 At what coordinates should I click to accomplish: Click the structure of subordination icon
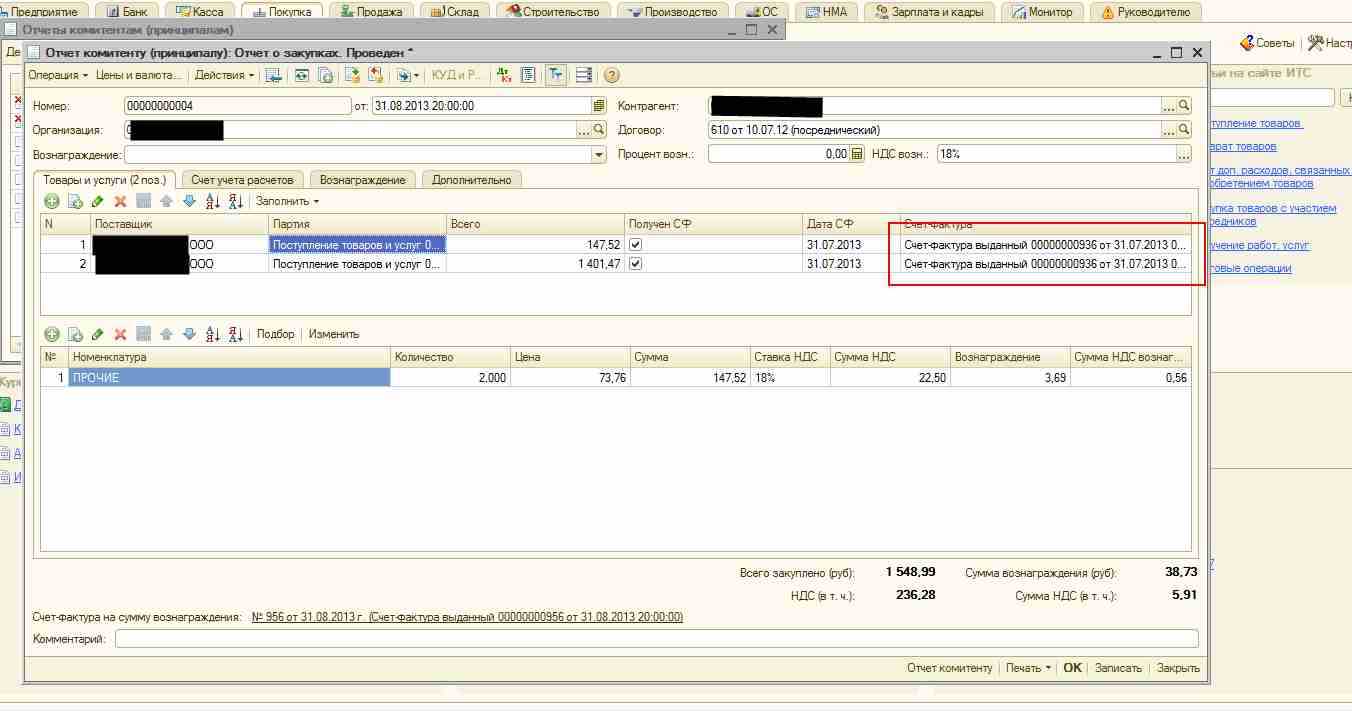click(x=584, y=75)
